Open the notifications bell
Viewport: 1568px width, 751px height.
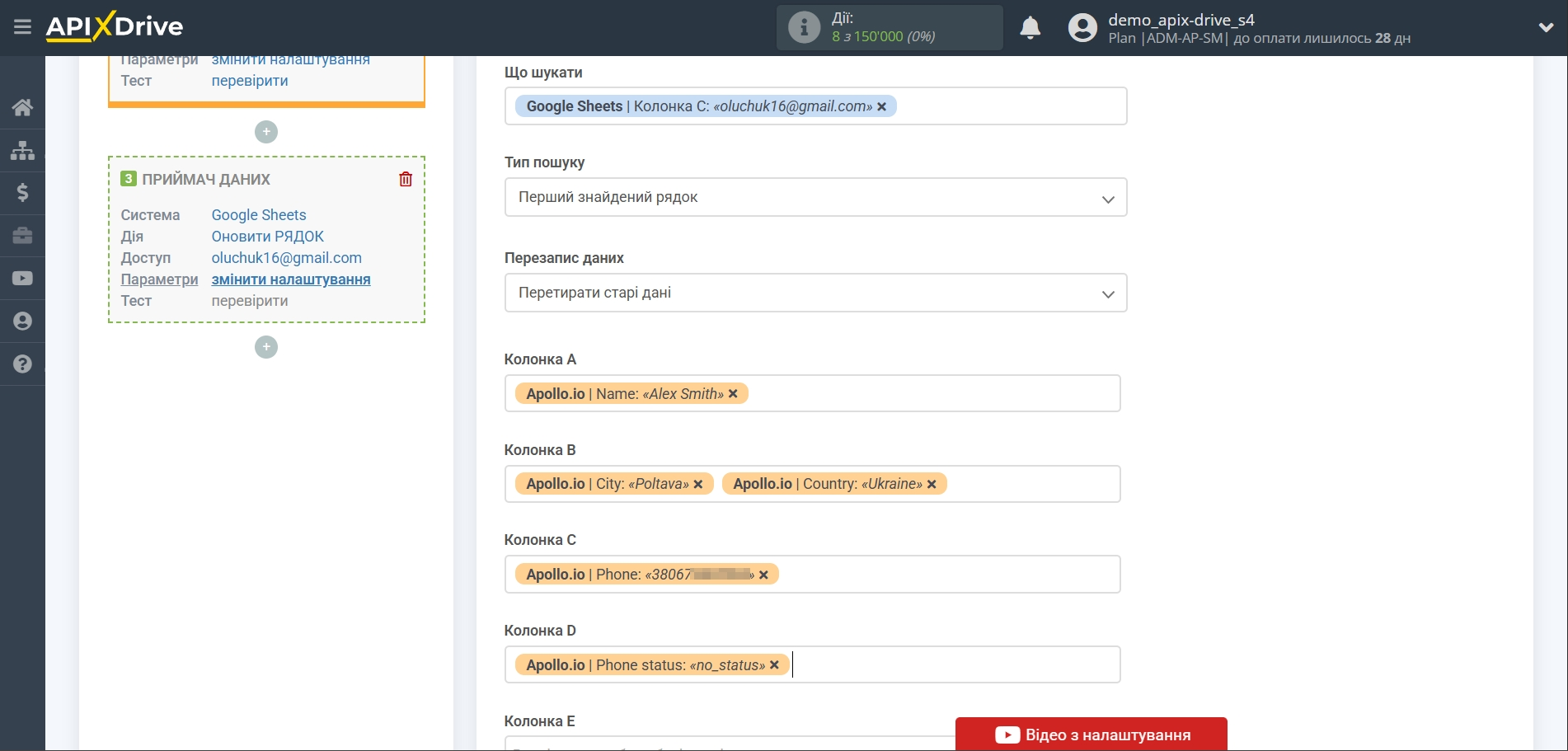(x=1030, y=27)
